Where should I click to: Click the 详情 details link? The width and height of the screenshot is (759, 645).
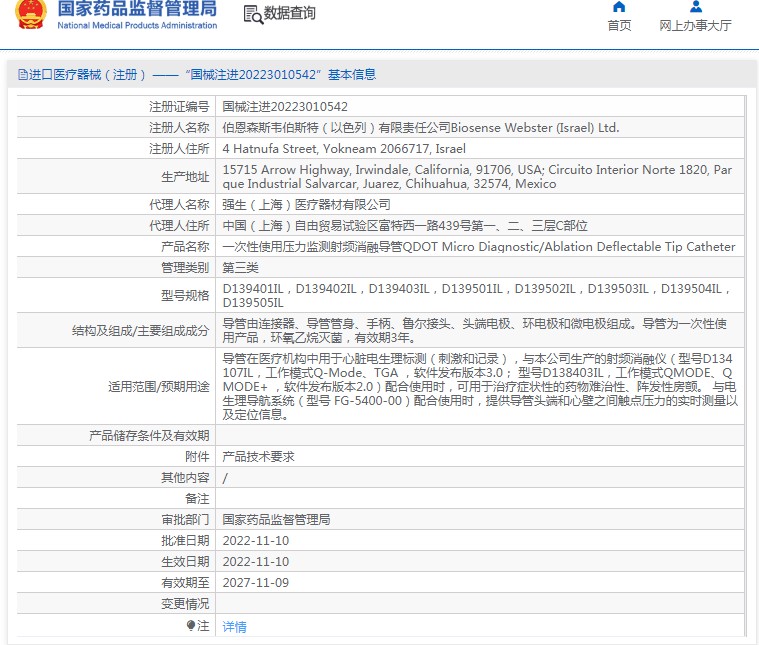click(x=234, y=627)
